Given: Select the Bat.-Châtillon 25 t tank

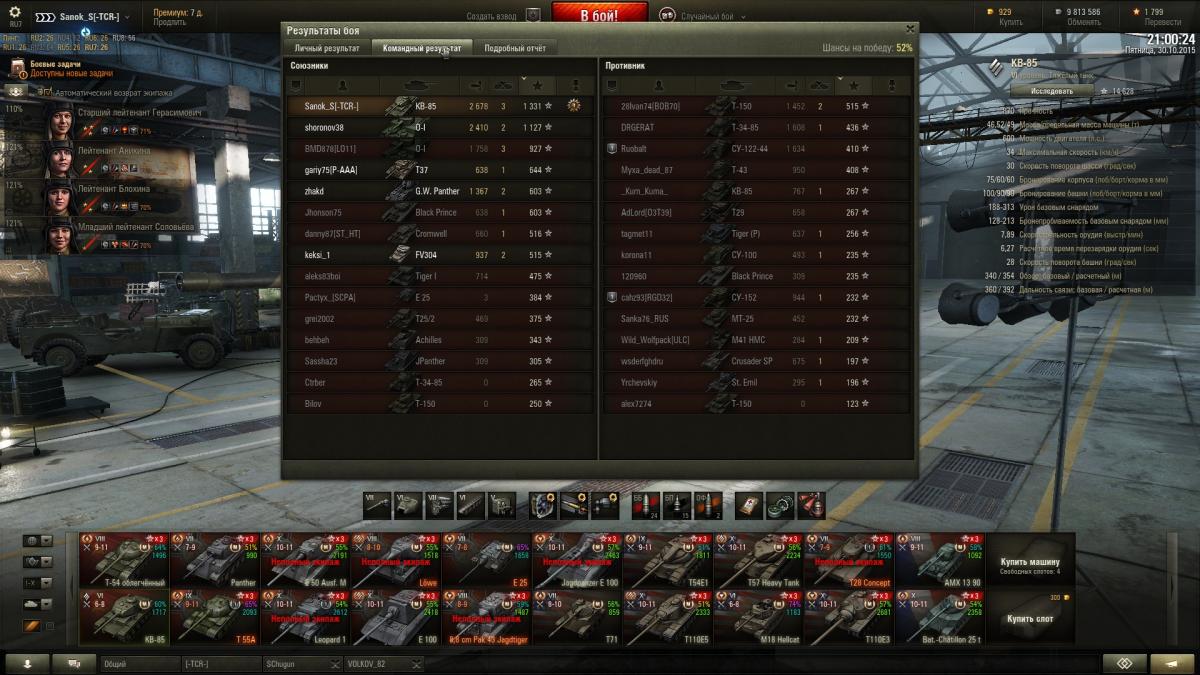Looking at the screenshot, I should 940,617.
